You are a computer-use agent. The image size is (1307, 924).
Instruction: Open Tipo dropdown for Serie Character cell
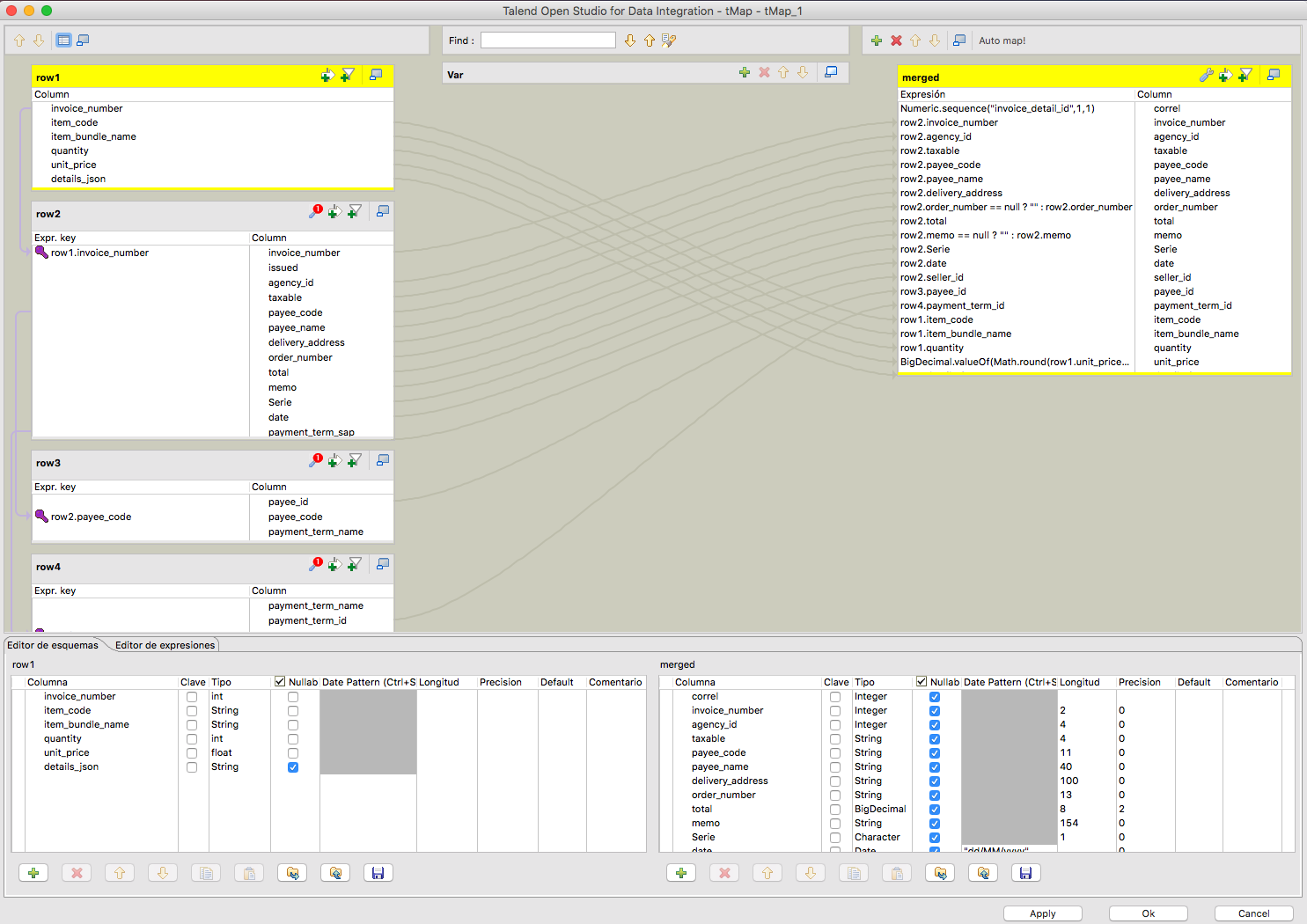tap(881, 838)
